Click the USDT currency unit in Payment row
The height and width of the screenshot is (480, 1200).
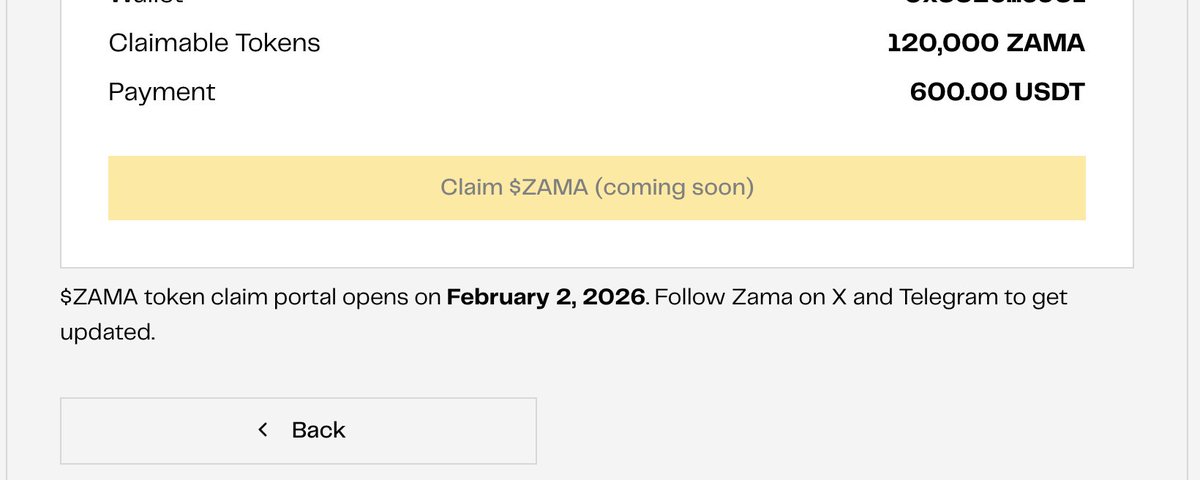click(x=1047, y=92)
